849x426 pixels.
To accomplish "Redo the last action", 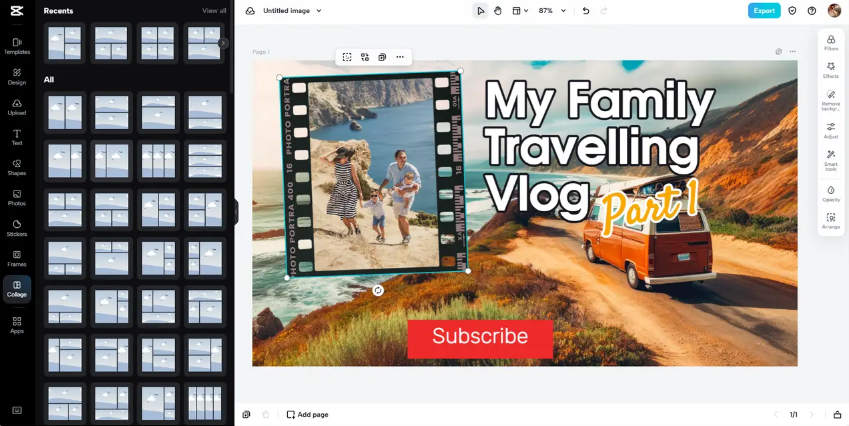I will point(604,11).
